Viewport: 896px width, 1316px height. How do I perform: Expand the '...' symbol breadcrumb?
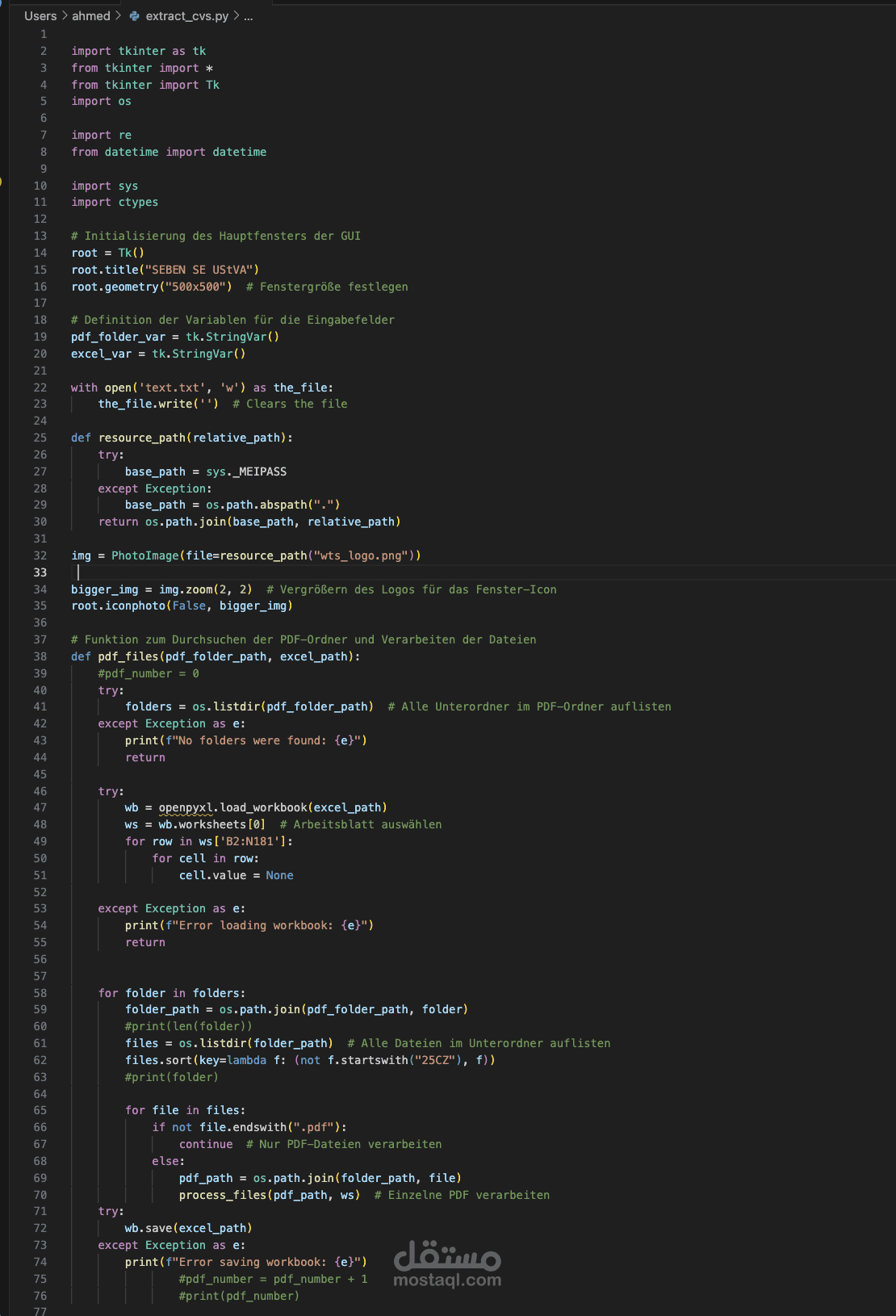(x=249, y=16)
